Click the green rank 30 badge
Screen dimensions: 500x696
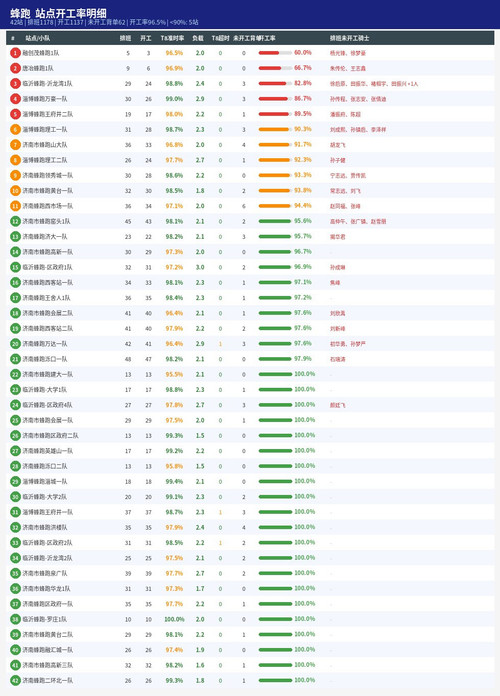16,497
